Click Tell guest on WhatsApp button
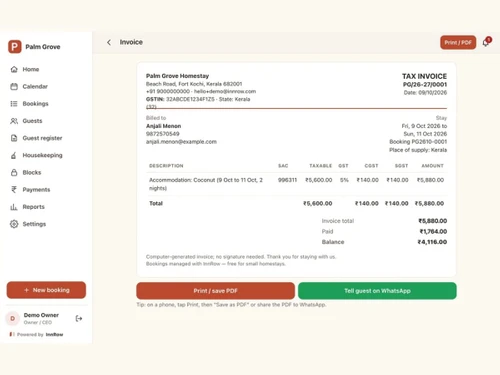 [377, 291]
